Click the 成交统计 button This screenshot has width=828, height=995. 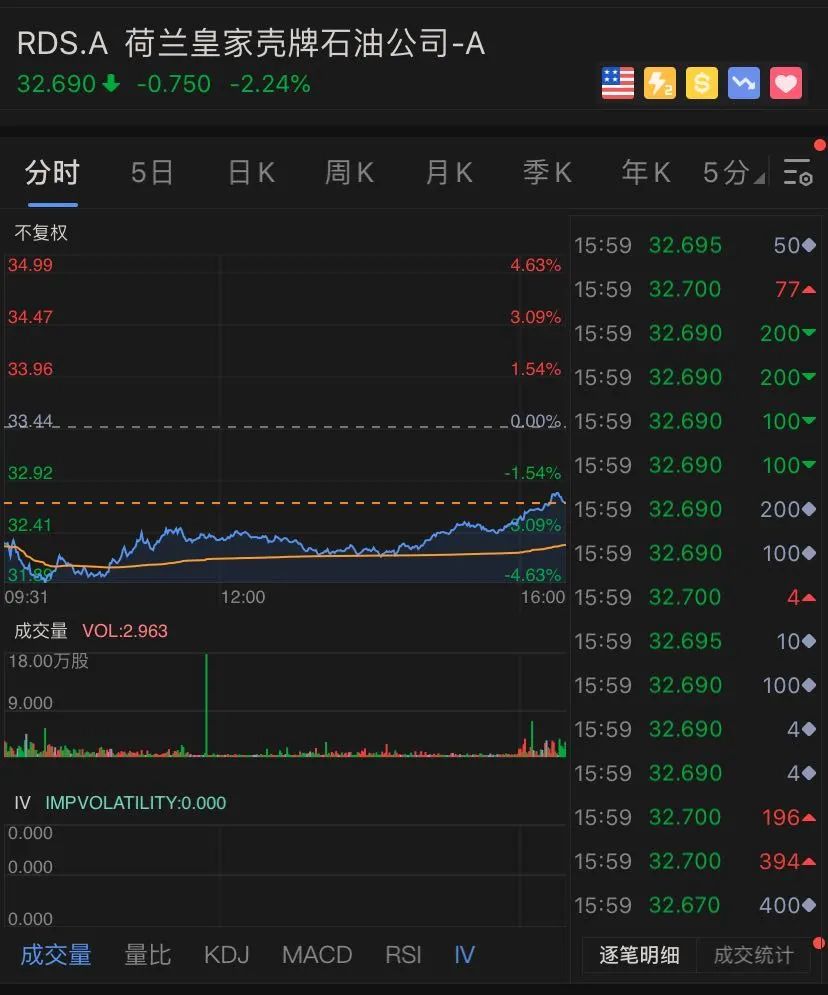click(753, 955)
